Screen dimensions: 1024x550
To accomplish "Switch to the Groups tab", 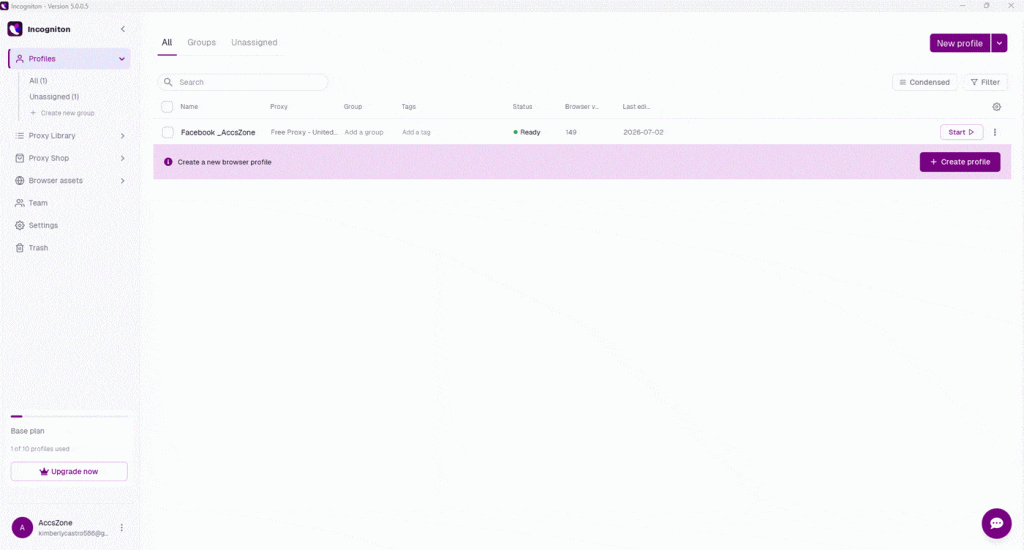I will (201, 42).
